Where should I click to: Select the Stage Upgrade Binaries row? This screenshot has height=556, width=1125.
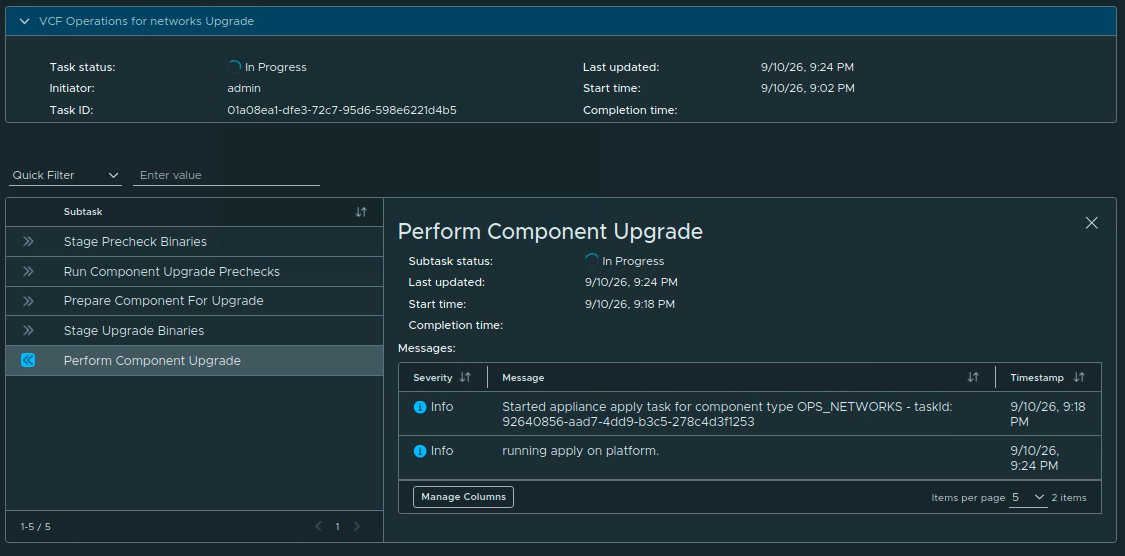194,331
